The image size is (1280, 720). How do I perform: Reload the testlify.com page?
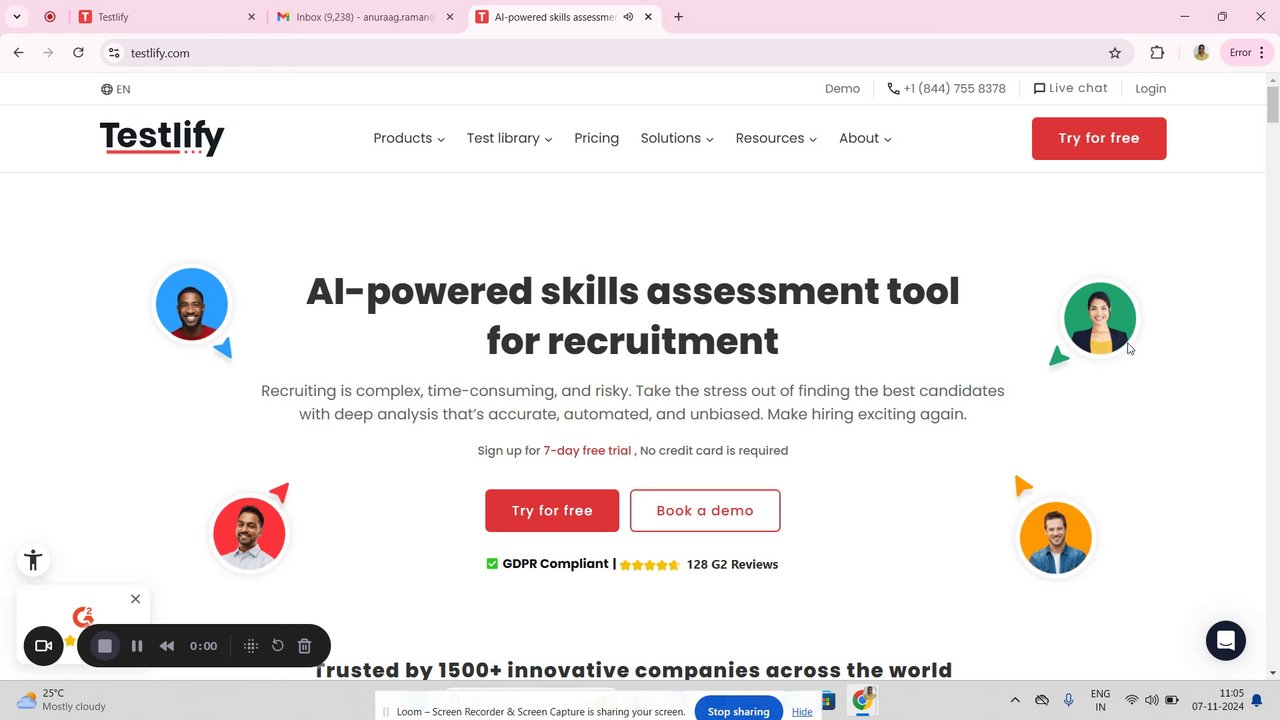tap(78, 53)
